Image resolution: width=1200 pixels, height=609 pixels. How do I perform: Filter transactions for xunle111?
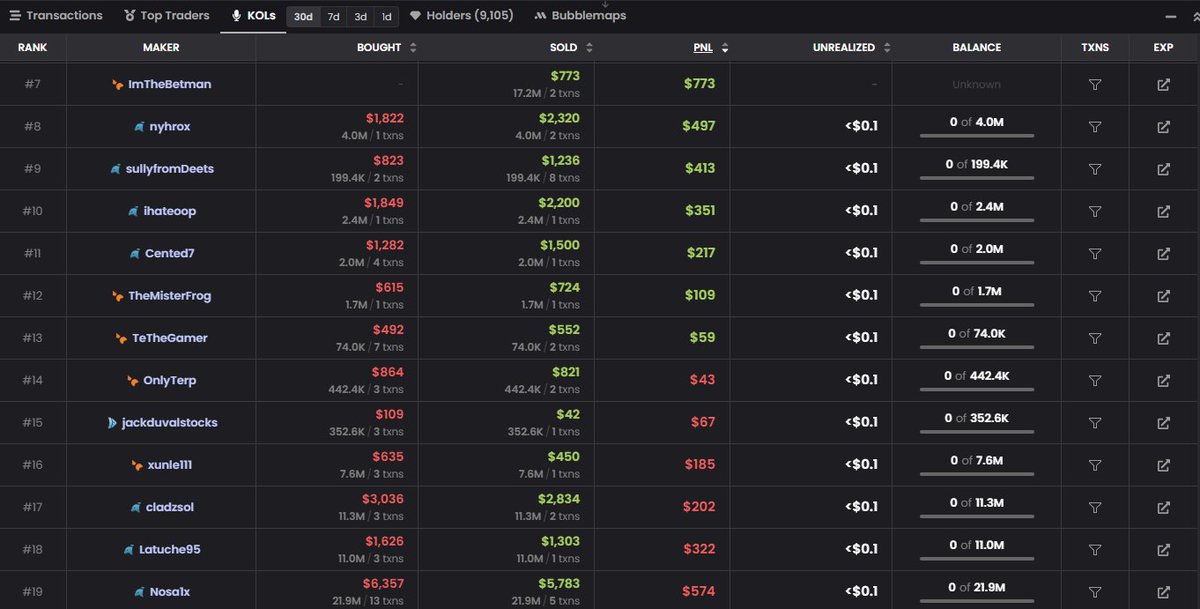click(1095, 465)
